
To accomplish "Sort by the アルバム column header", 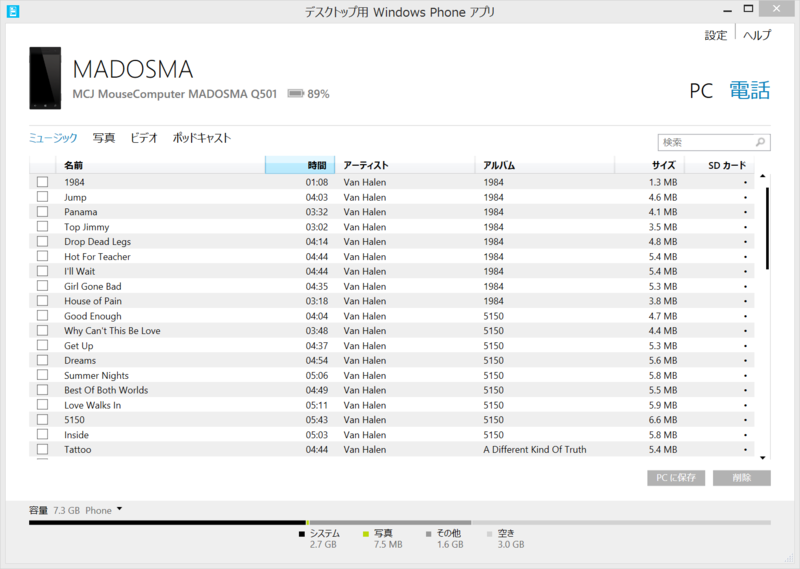I will pos(544,165).
